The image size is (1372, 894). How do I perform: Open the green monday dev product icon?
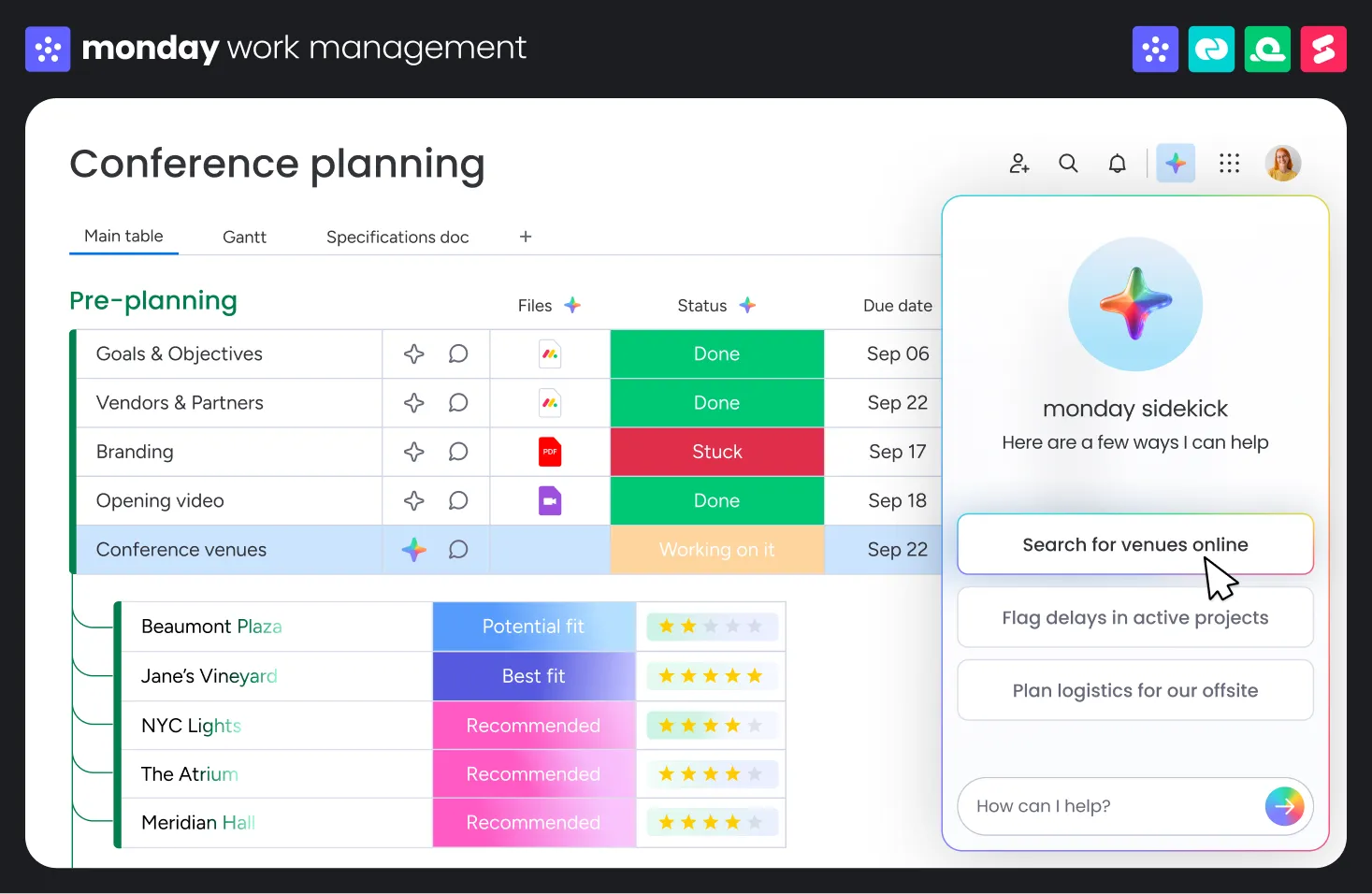[1267, 49]
